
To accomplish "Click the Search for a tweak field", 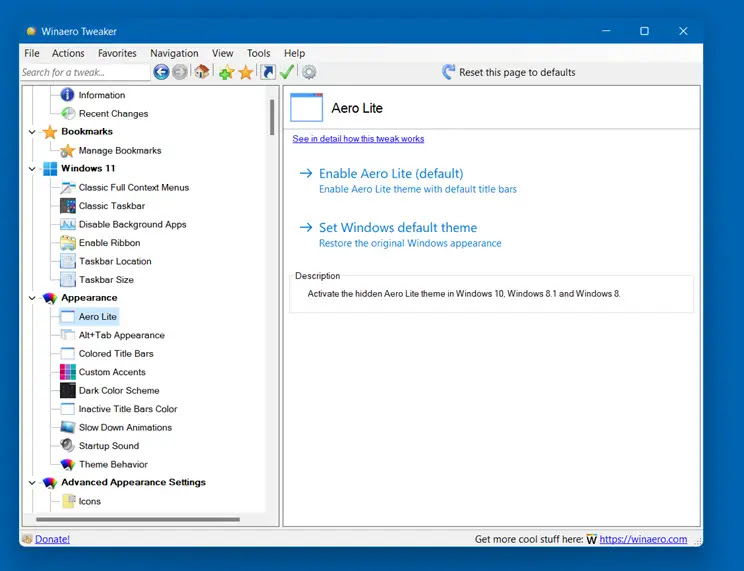I will pos(85,72).
